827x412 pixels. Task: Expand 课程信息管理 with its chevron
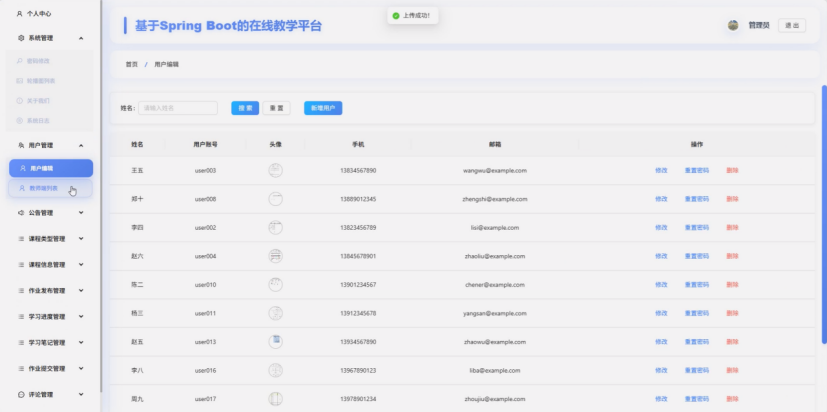81,264
